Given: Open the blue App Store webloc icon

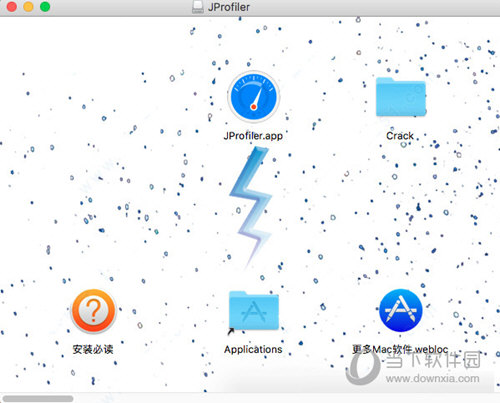Looking at the screenshot, I should pos(401,310).
